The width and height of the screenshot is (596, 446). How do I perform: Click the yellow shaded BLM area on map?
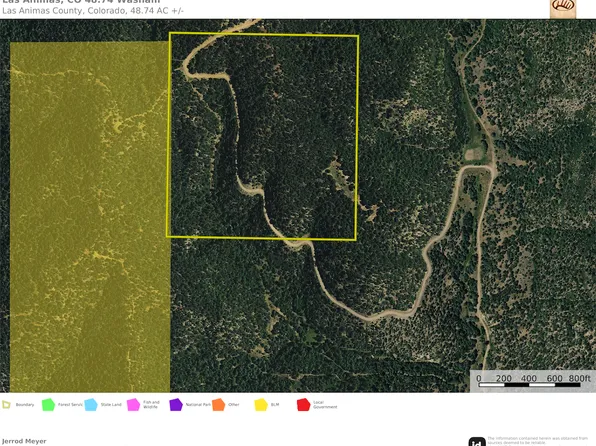pyautogui.click(x=90, y=217)
